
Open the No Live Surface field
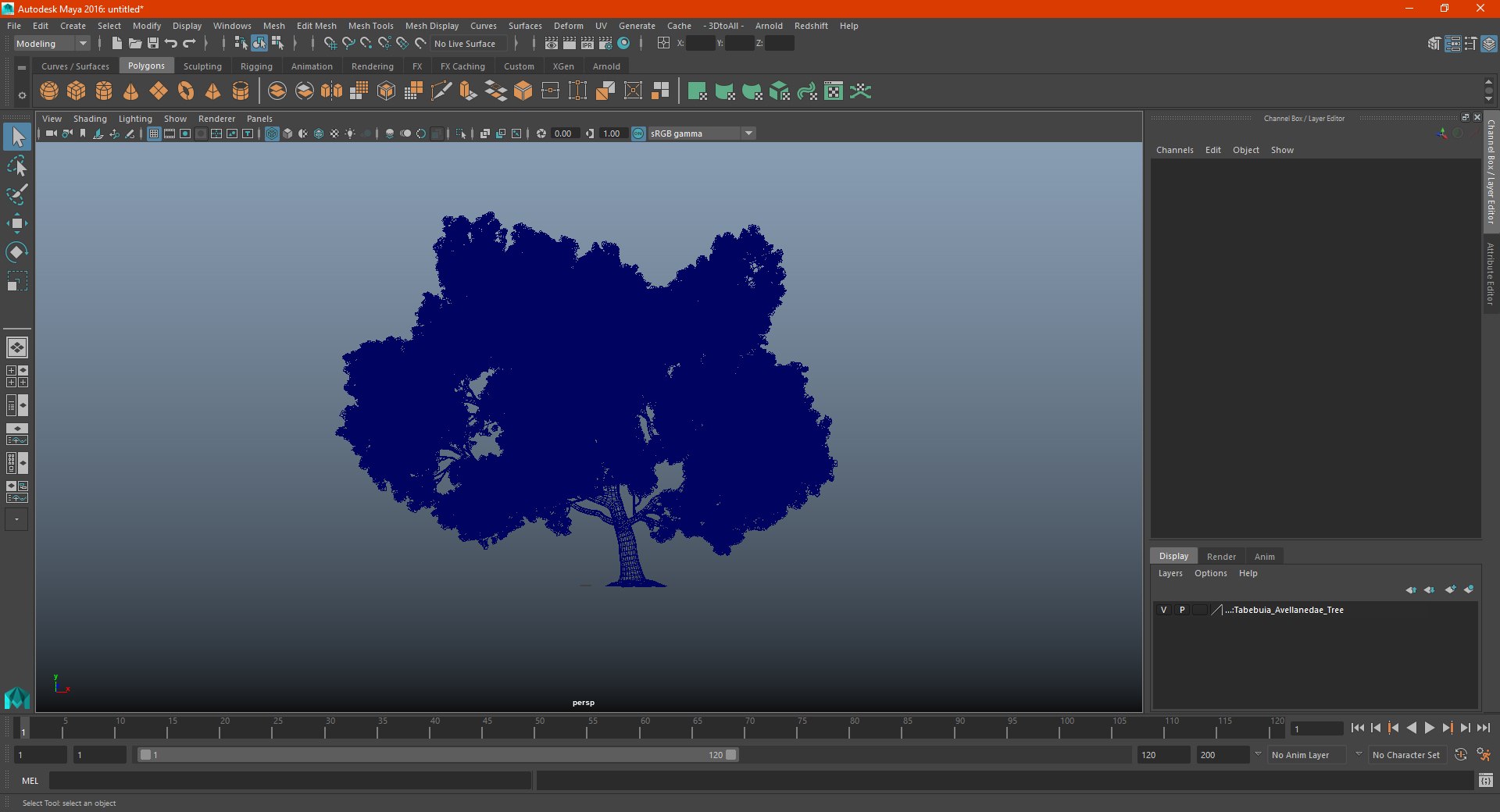469,44
